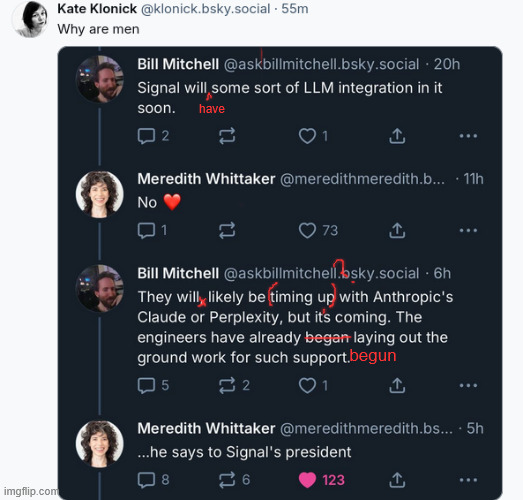Share Meredith Whittaker's "No" post
Screen dimensions: 523x500
[397, 230]
